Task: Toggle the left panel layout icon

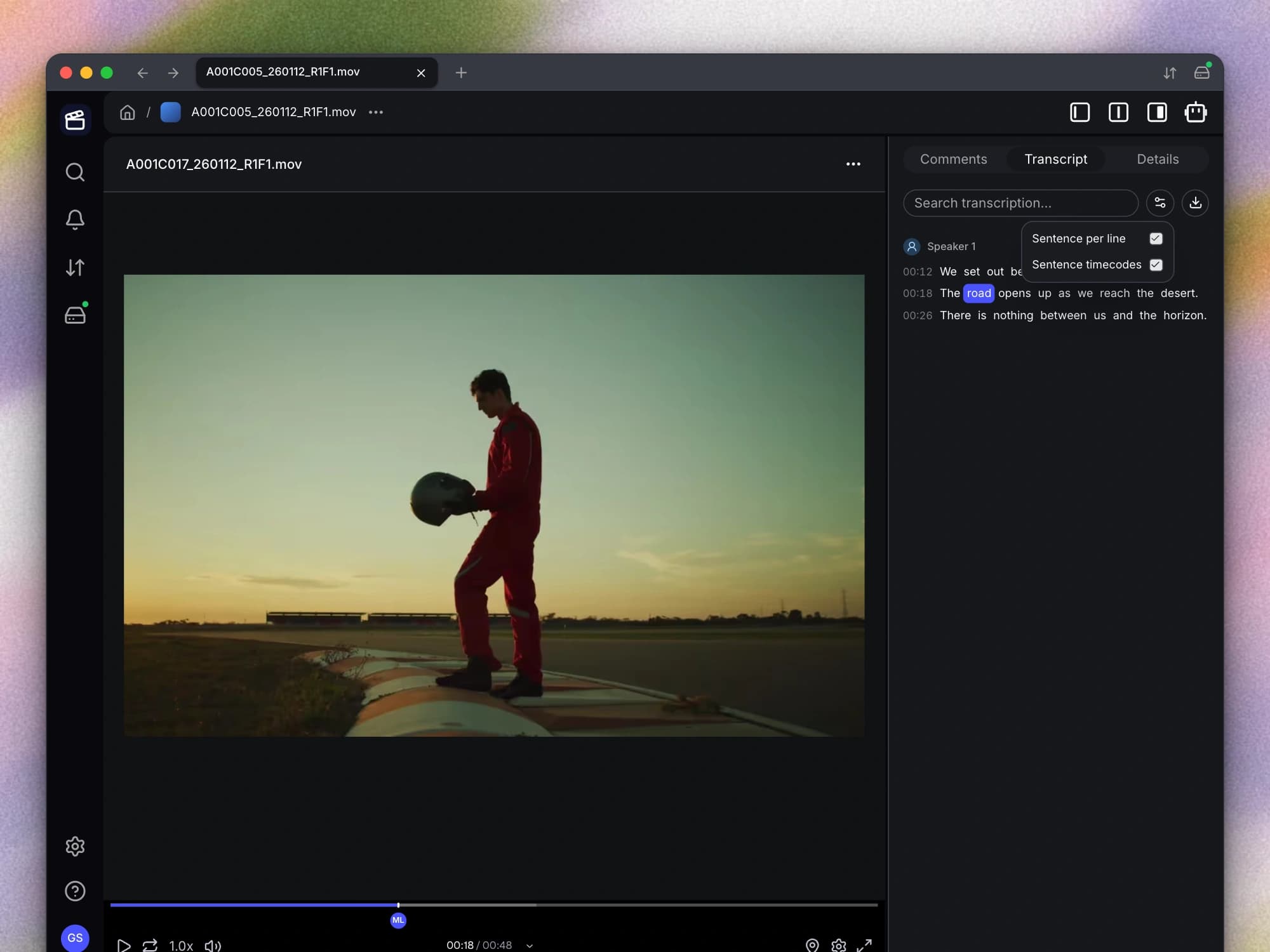Action: (x=1080, y=112)
